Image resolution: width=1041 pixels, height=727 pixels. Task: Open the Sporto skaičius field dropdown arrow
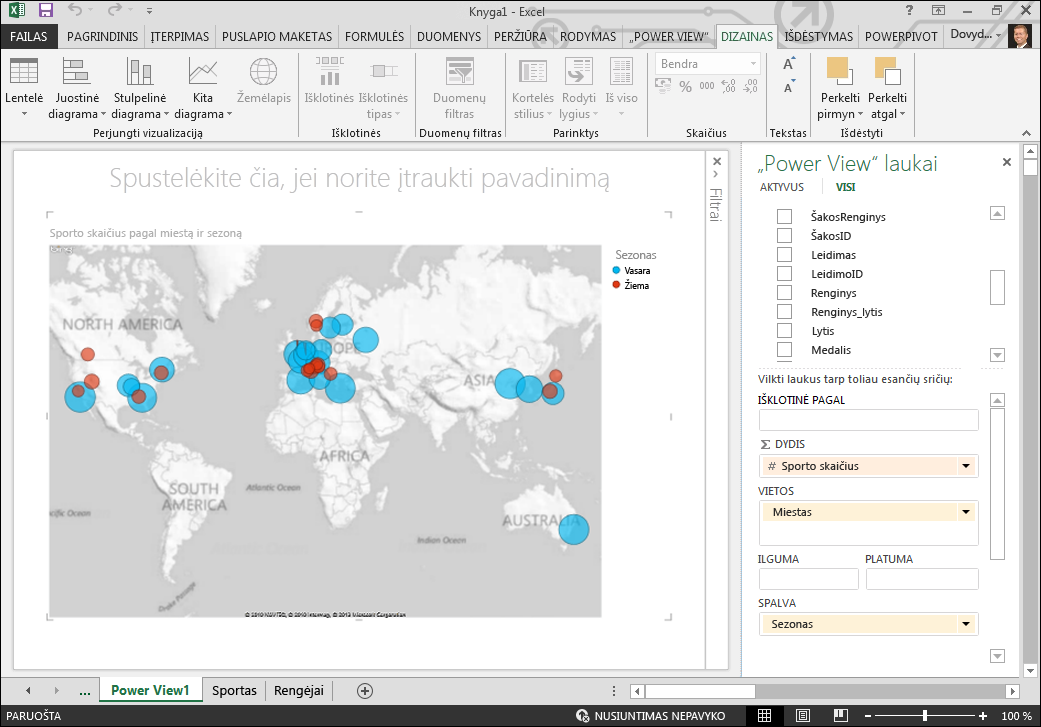(x=966, y=466)
